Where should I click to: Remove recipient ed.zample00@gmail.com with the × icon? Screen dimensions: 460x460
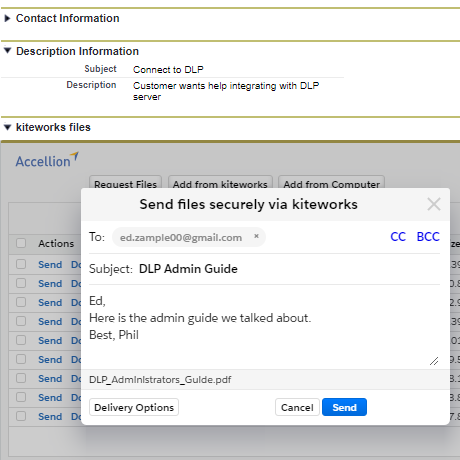point(256,236)
